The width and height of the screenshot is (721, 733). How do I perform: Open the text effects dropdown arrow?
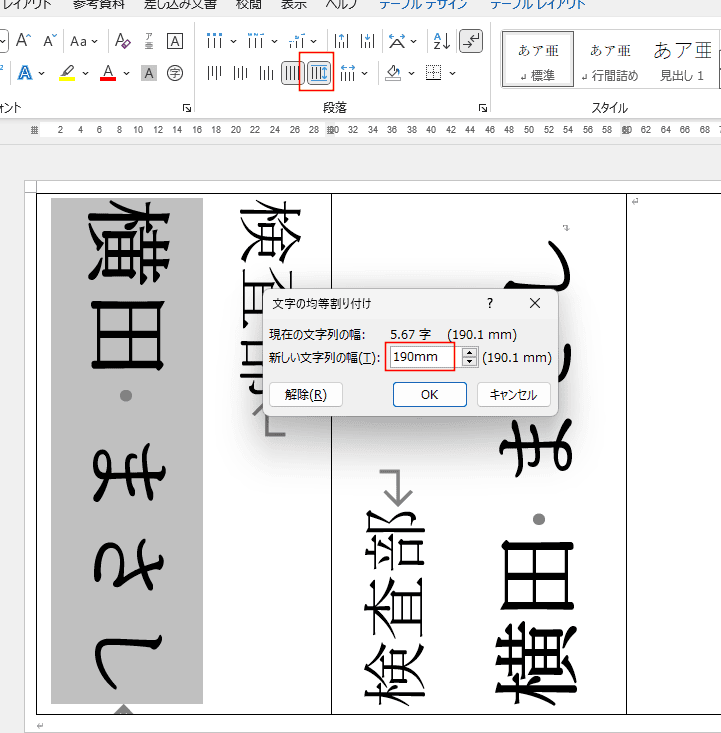click(x=42, y=73)
